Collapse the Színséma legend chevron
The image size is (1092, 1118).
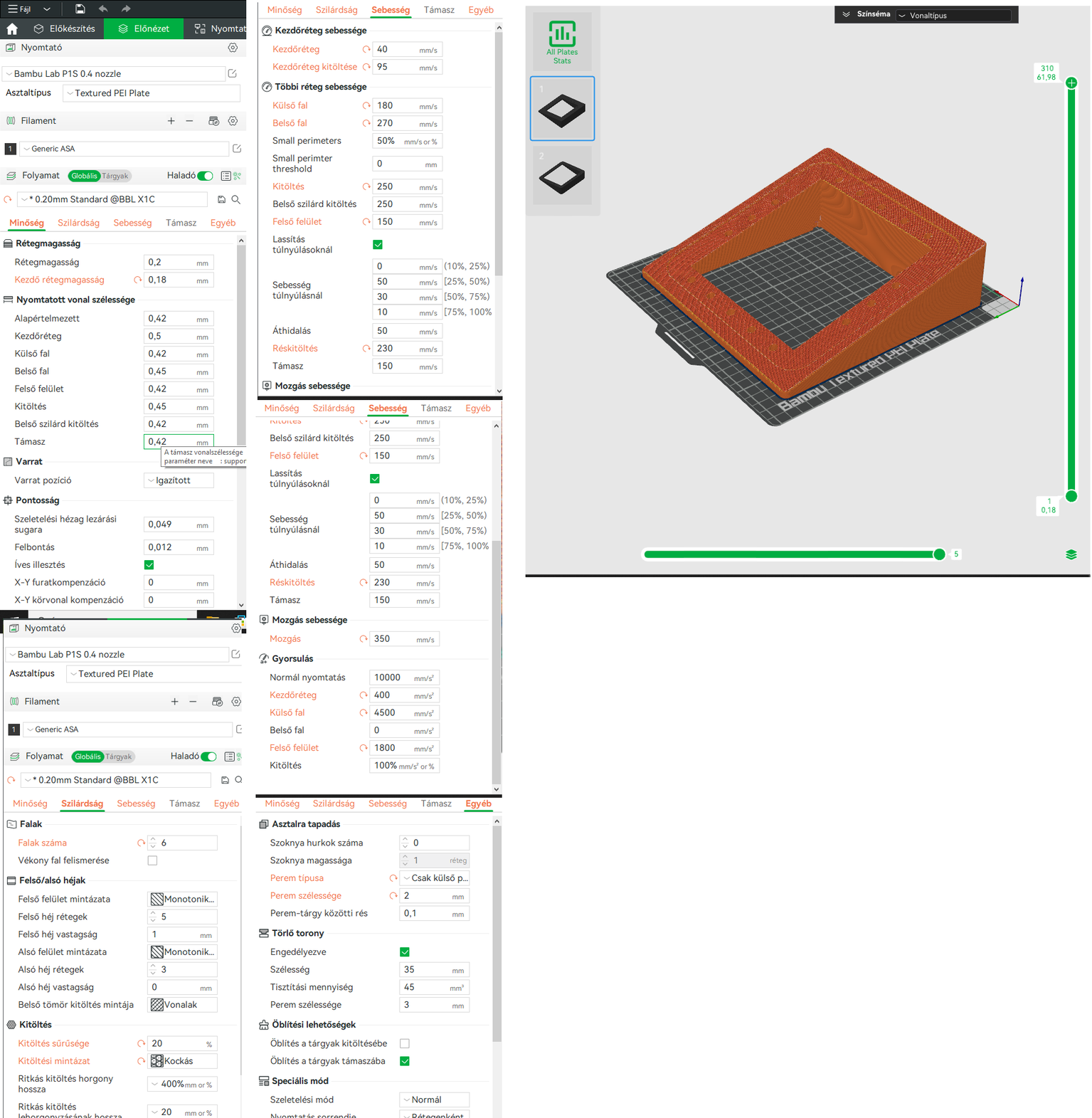coord(846,14)
